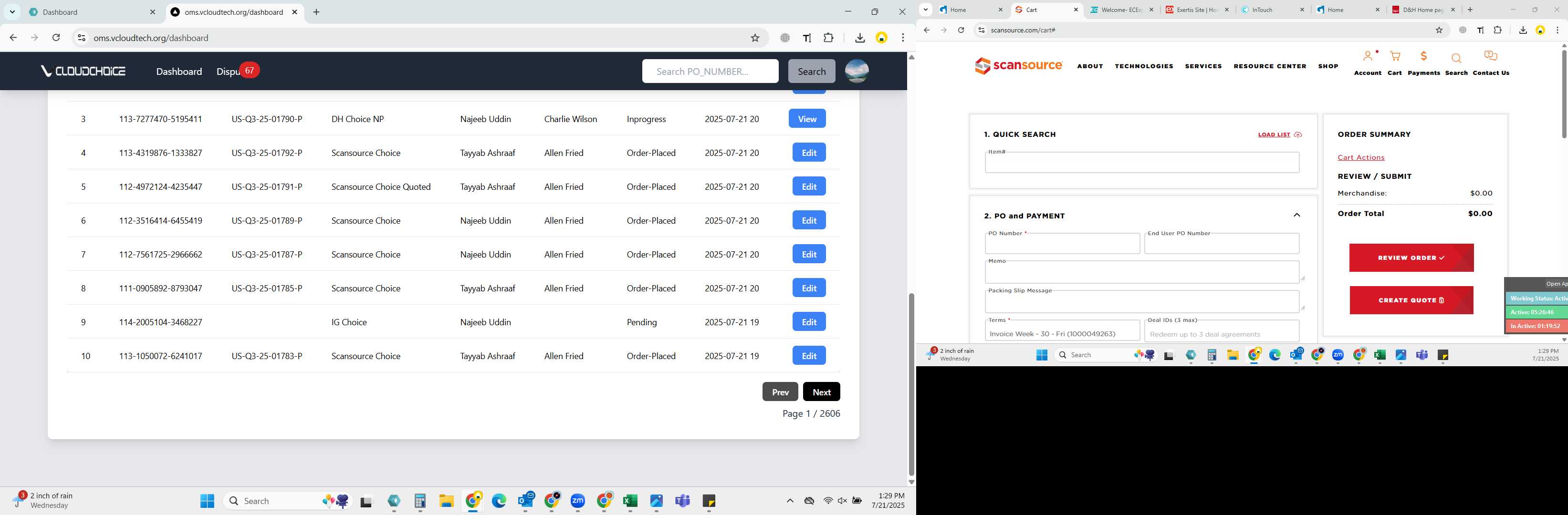
Task: Go to the Next page of orders
Action: pyautogui.click(x=821, y=391)
